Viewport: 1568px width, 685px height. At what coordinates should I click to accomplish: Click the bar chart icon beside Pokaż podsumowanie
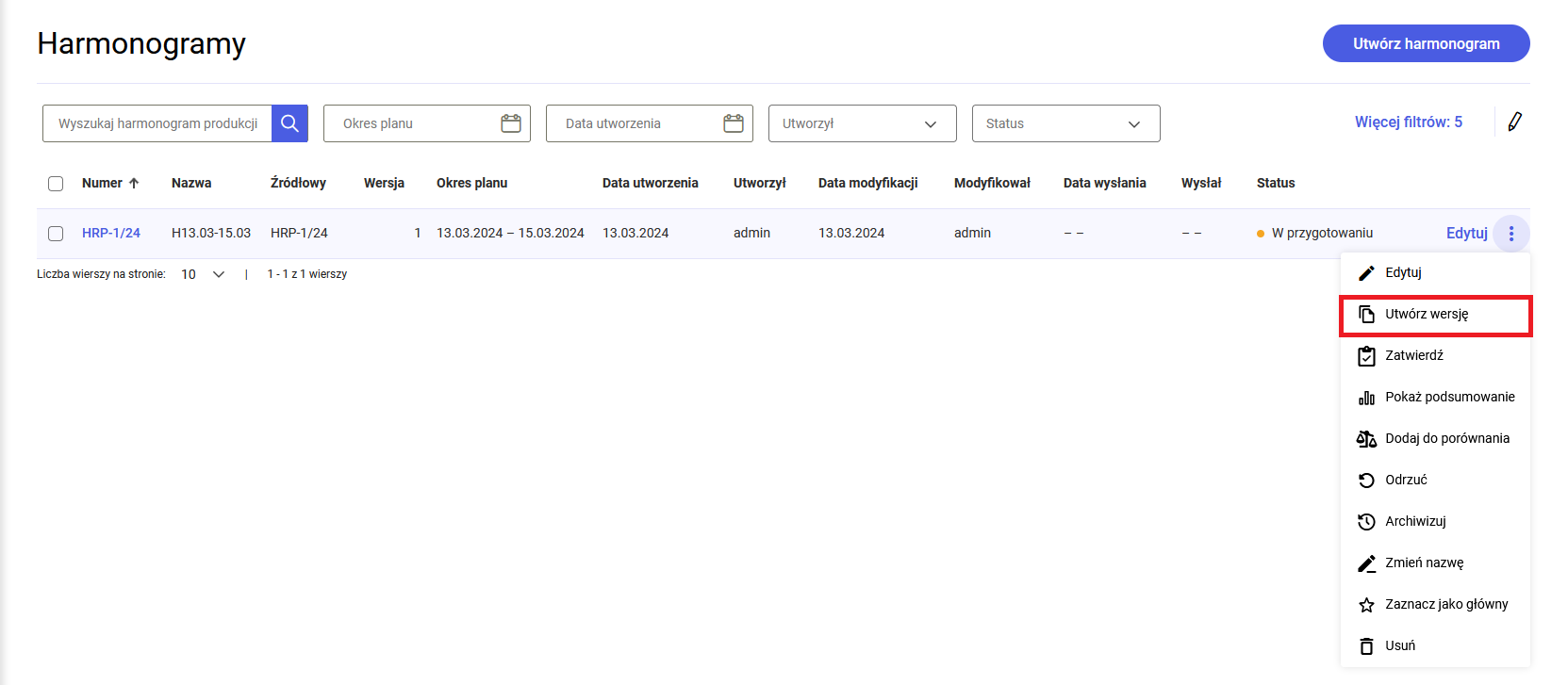(1366, 398)
